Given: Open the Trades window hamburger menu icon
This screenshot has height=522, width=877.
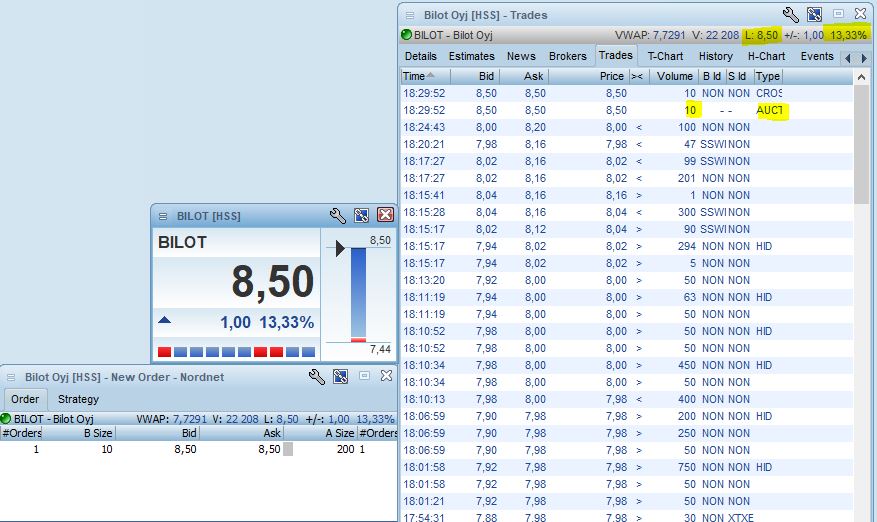Looking at the screenshot, I should coord(410,16).
